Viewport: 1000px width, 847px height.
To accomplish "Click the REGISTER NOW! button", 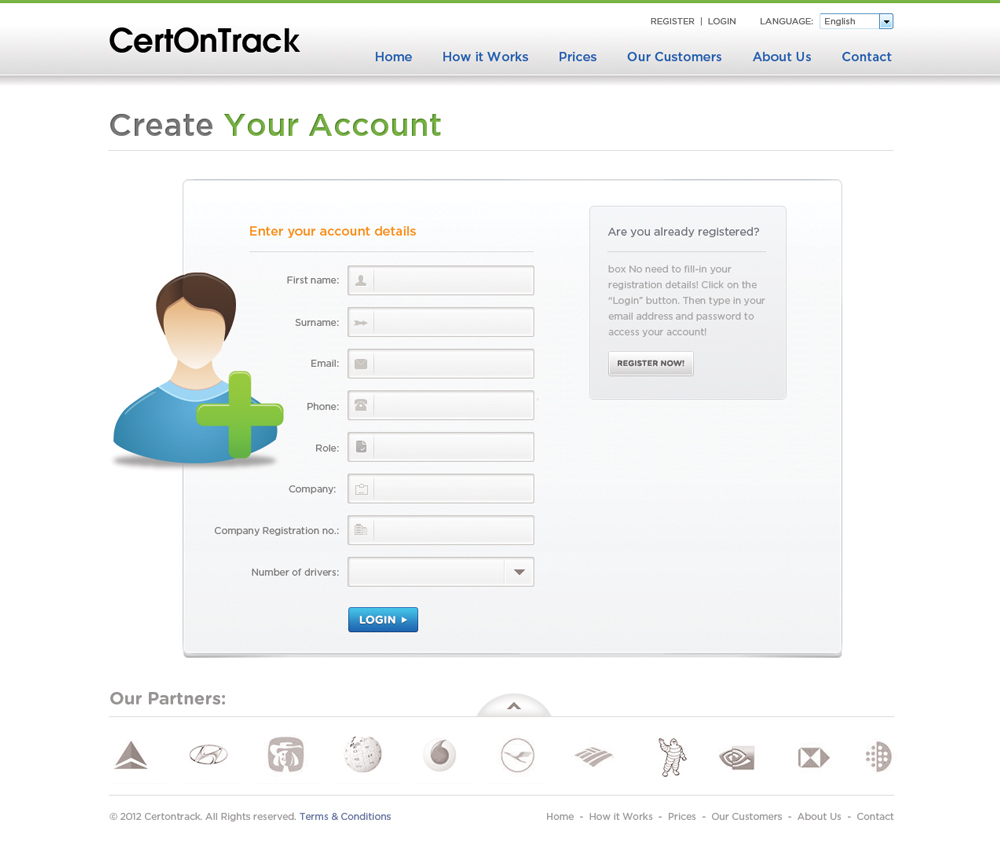I will (651, 364).
